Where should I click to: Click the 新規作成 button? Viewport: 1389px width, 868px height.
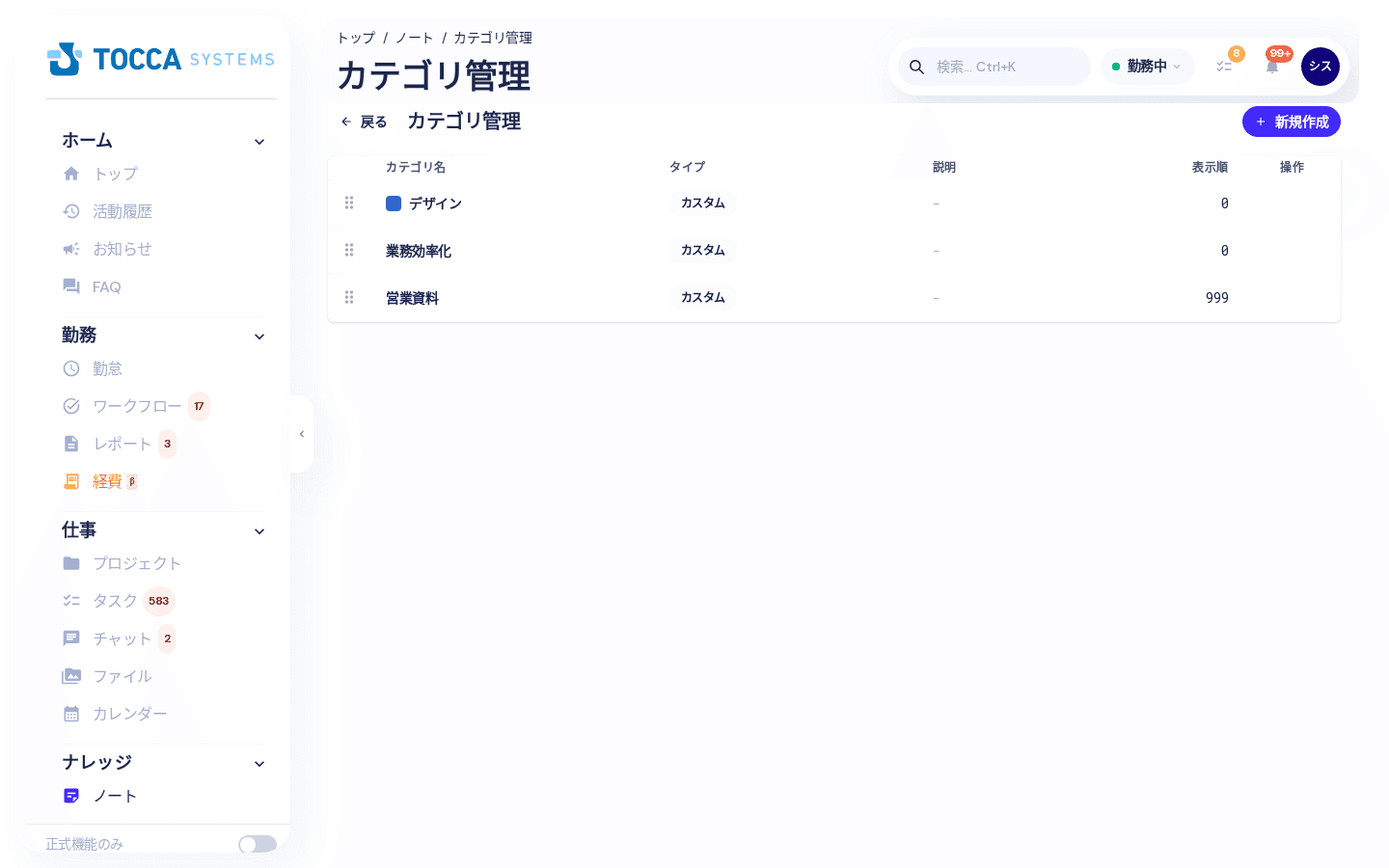(1292, 122)
